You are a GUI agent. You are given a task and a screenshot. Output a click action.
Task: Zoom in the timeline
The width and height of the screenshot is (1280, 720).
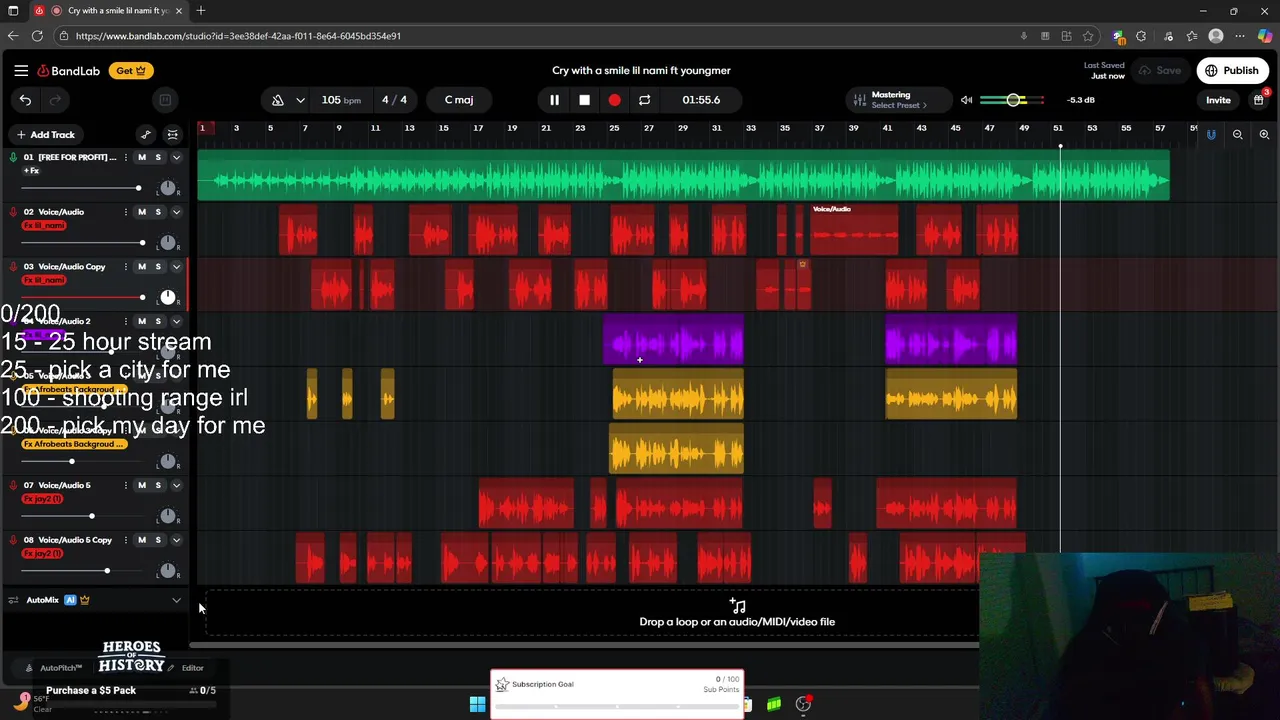[1264, 134]
